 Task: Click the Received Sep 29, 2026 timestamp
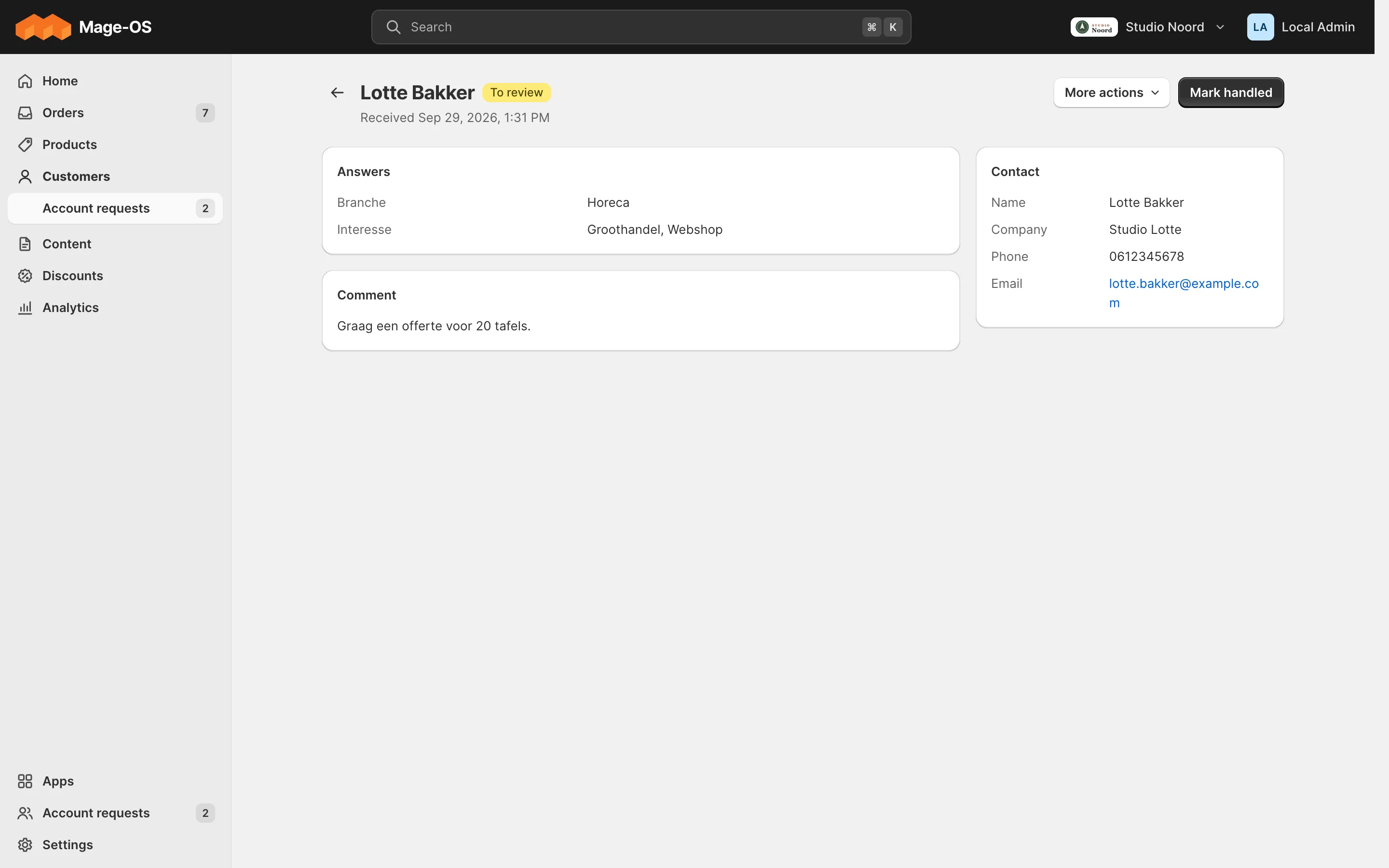pos(455,118)
